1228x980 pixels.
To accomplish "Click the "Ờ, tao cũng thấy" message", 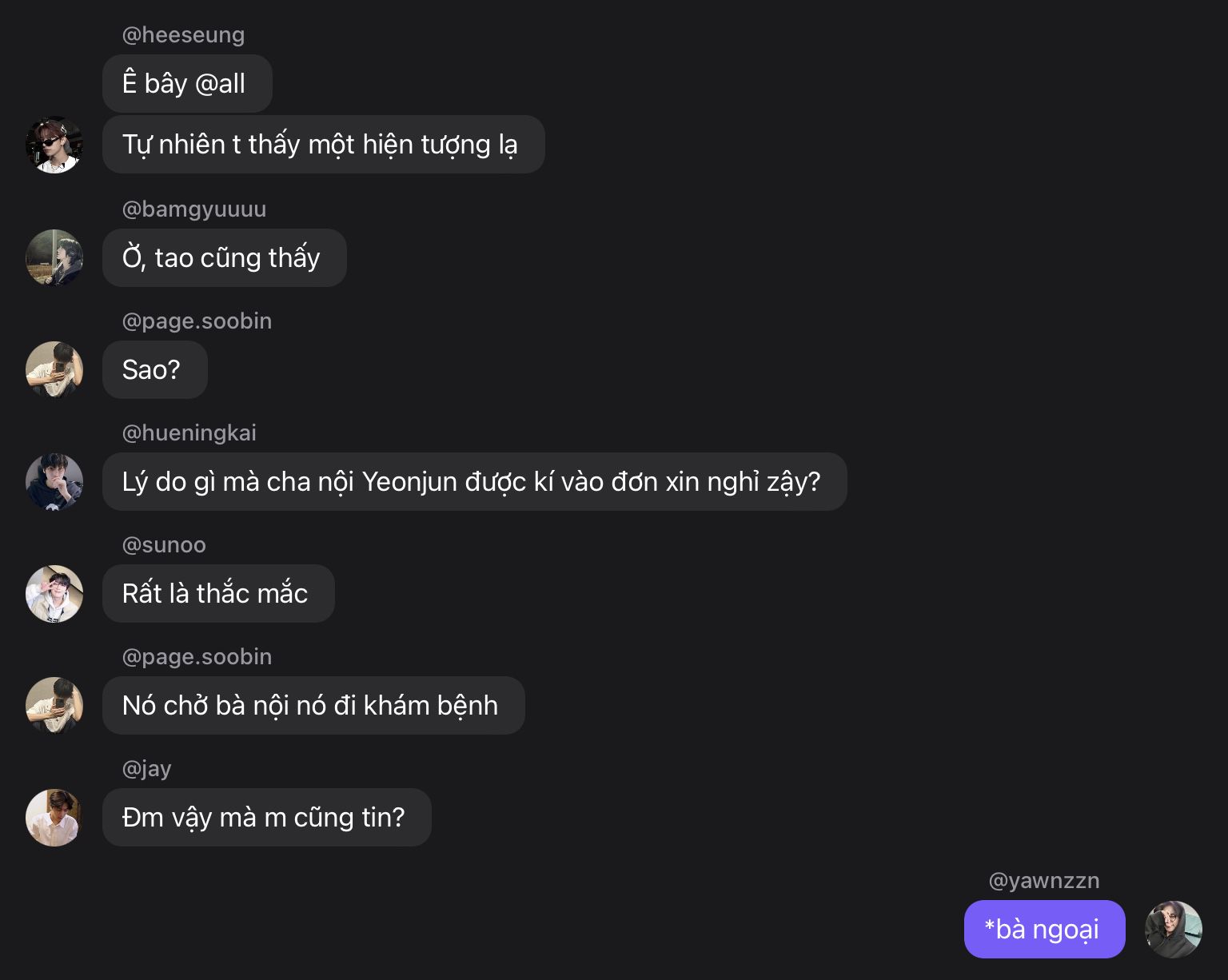I will point(224,257).
